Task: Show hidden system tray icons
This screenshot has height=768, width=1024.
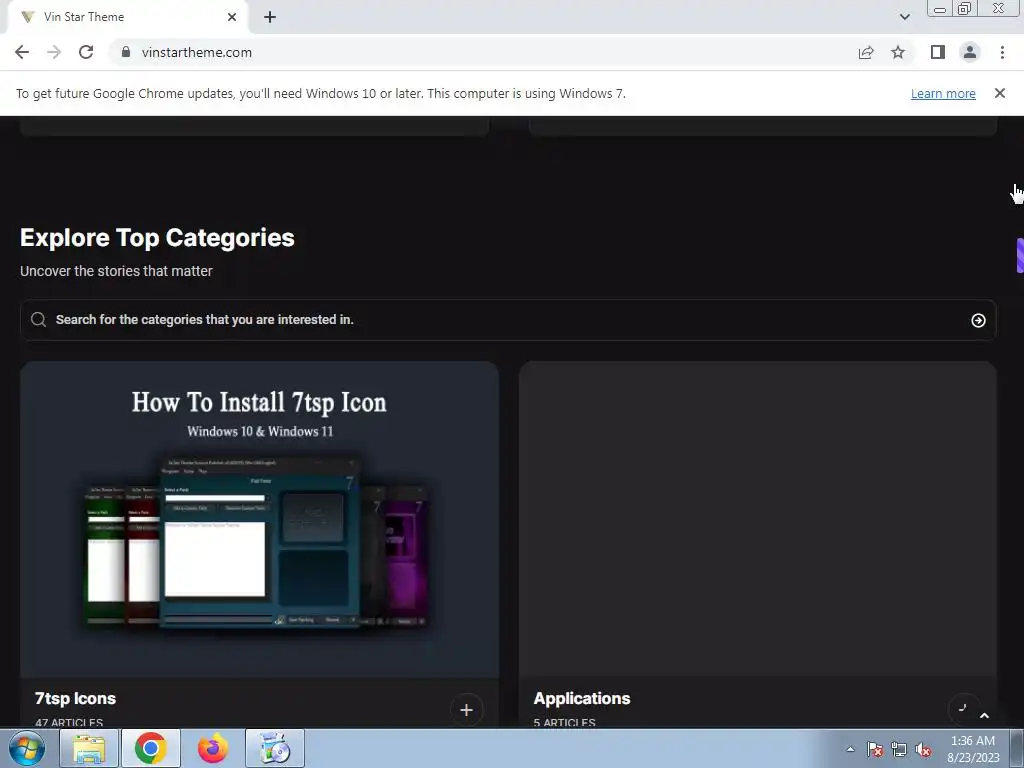Action: [850, 749]
